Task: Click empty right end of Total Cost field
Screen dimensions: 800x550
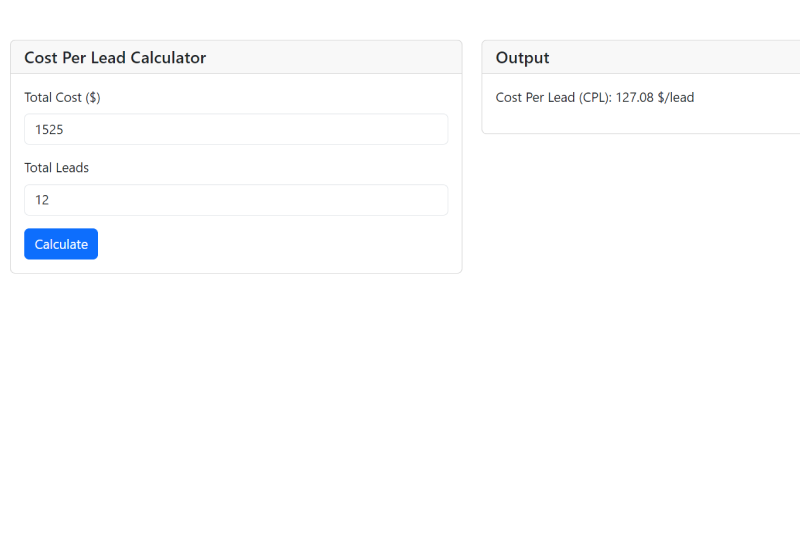Action: 420,129
